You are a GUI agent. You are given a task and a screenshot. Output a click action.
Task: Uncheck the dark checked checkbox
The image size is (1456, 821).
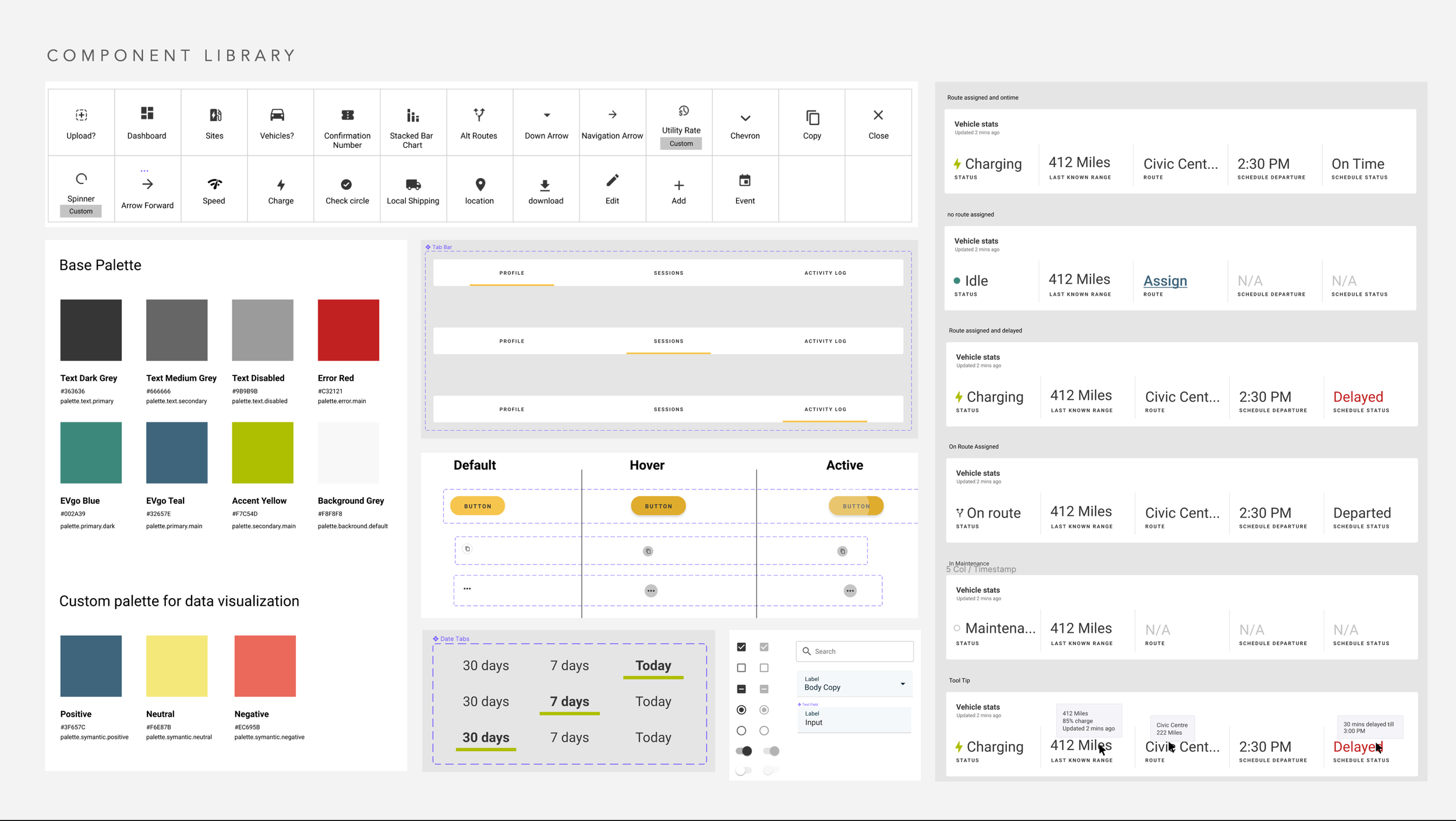pos(741,647)
